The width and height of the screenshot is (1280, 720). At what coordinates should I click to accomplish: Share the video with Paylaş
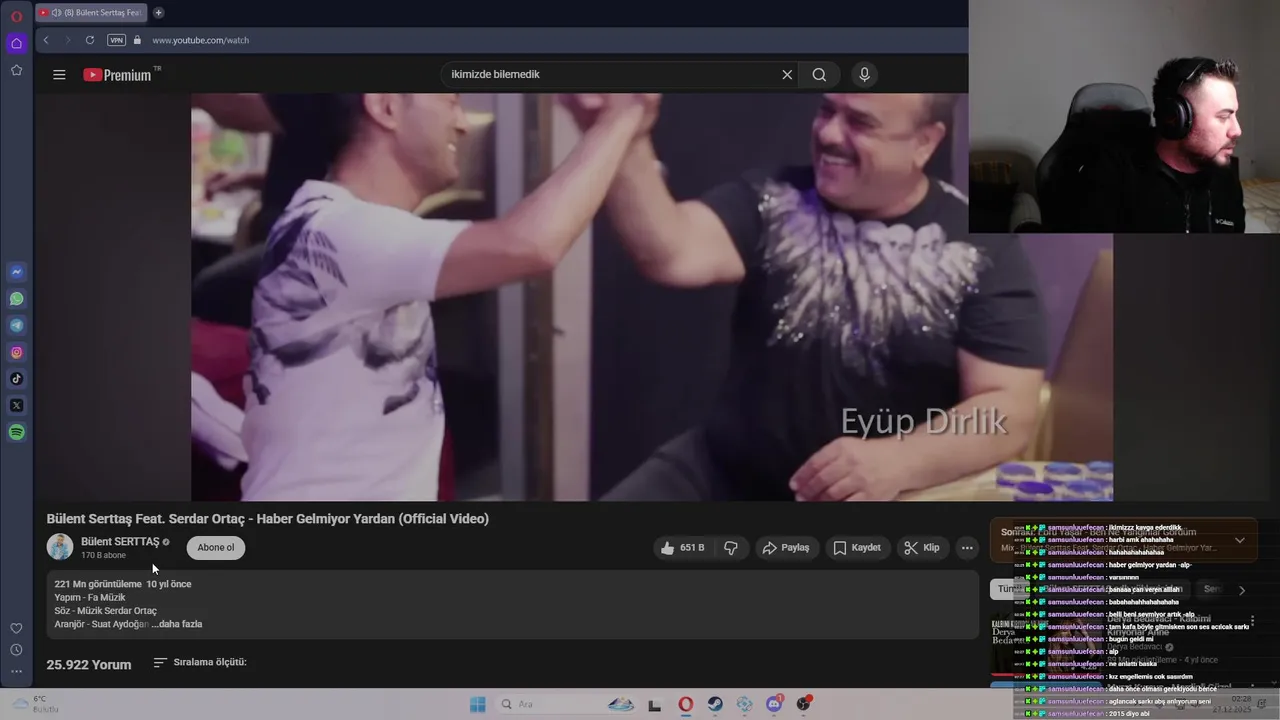coord(786,548)
